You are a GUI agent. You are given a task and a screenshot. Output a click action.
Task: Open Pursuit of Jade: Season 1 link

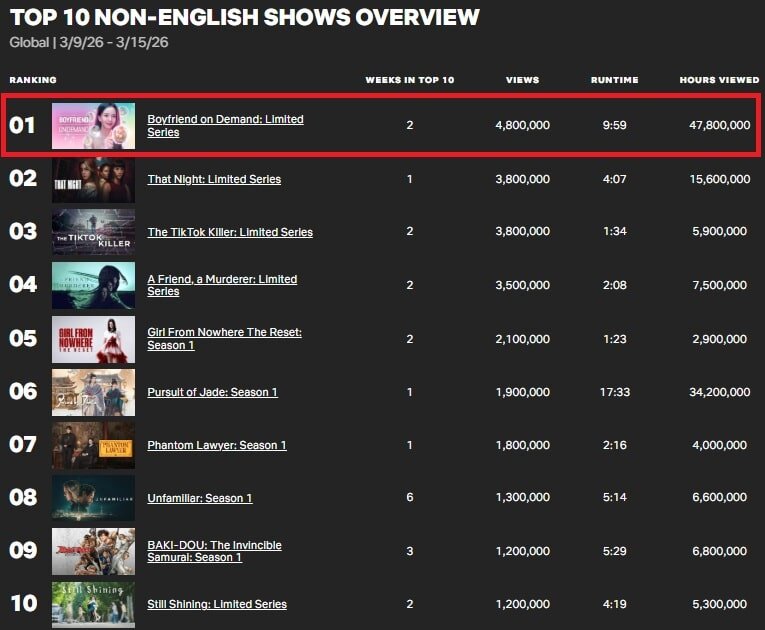pyautogui.click(x=213, y=392)
